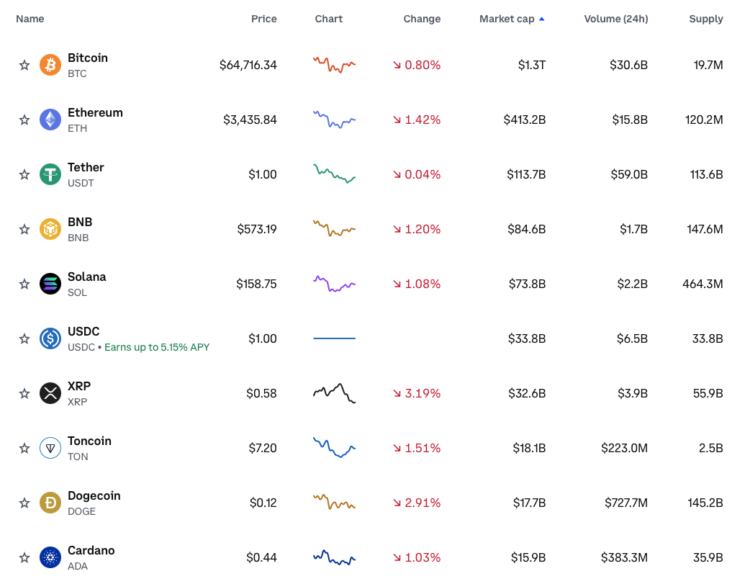Click the Toncoin logo icon
The width and height of the screenshot is (750, 584).
pos(50,448)
